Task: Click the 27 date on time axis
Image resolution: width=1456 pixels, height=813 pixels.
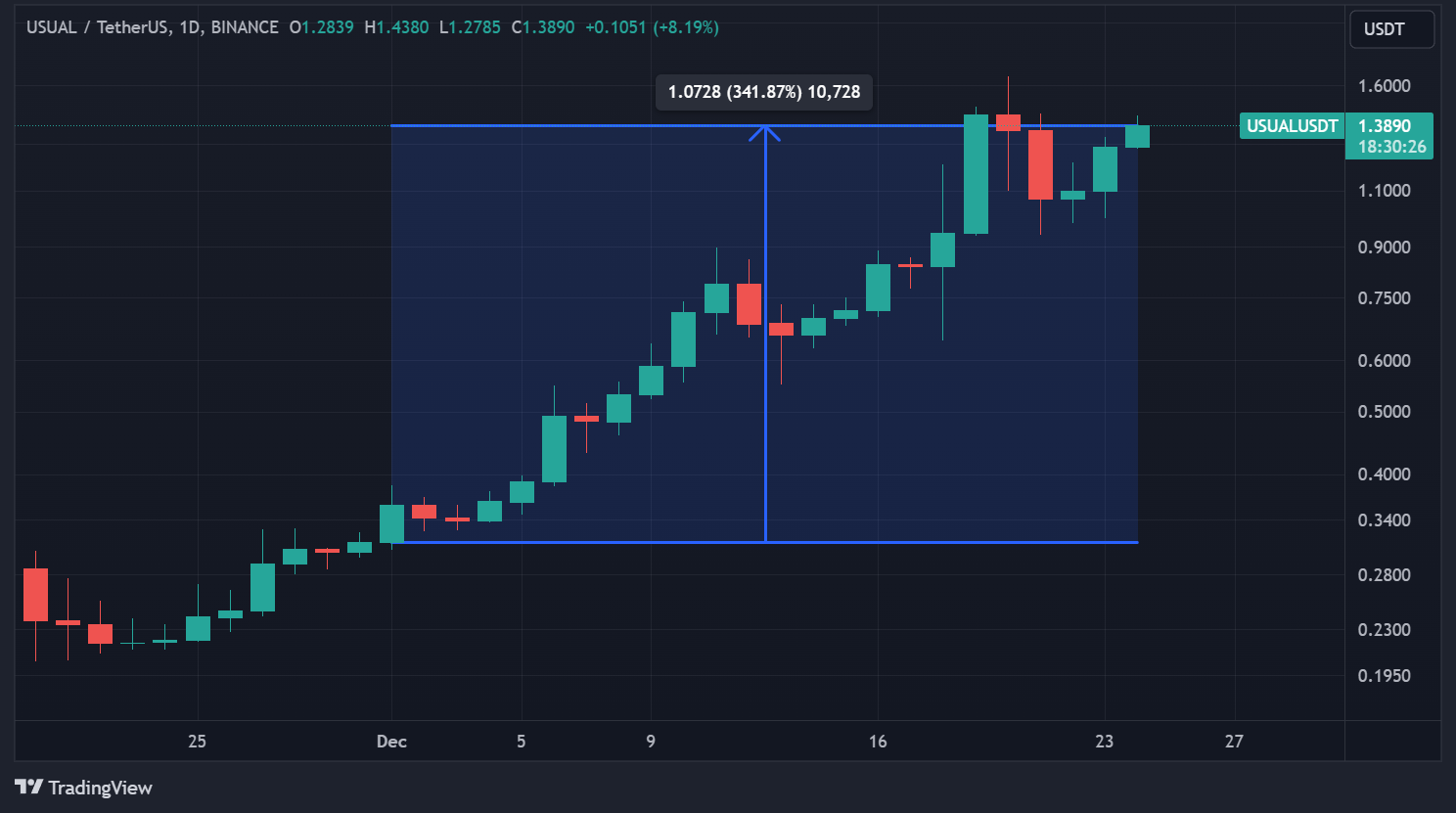Action: point(1234,742)
